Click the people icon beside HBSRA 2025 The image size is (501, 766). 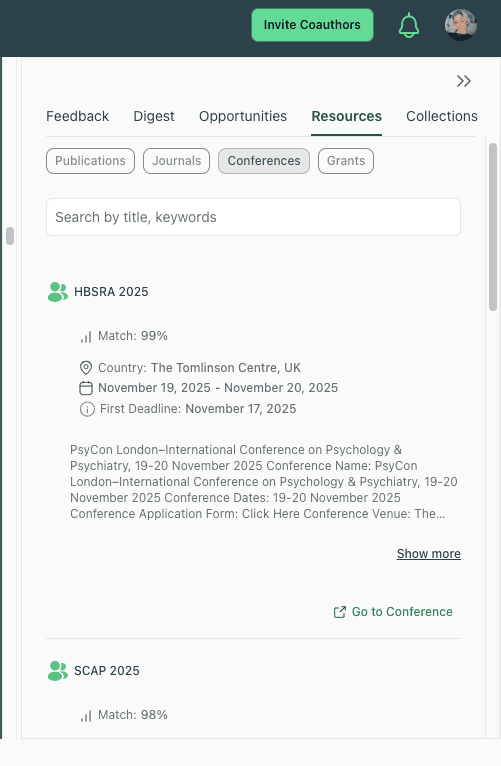pyautogui.click(x=58, y=292)
